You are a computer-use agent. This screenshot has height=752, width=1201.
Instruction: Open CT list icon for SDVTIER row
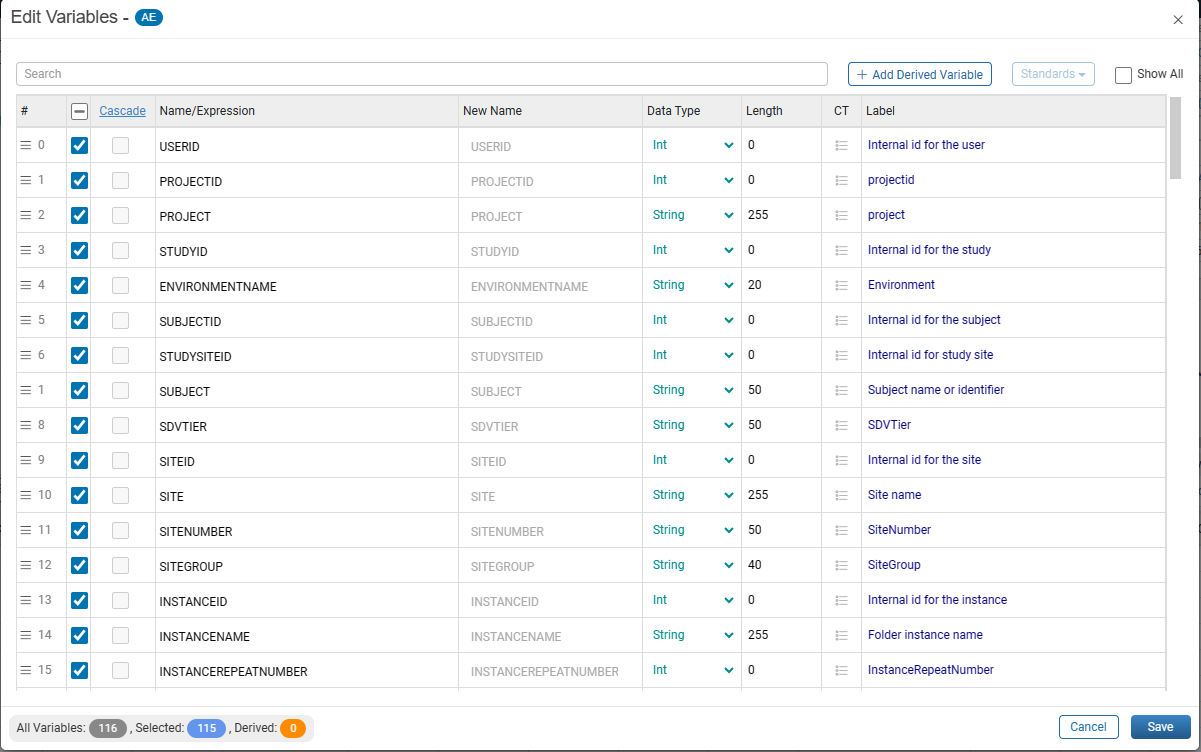tap(841, 425)
